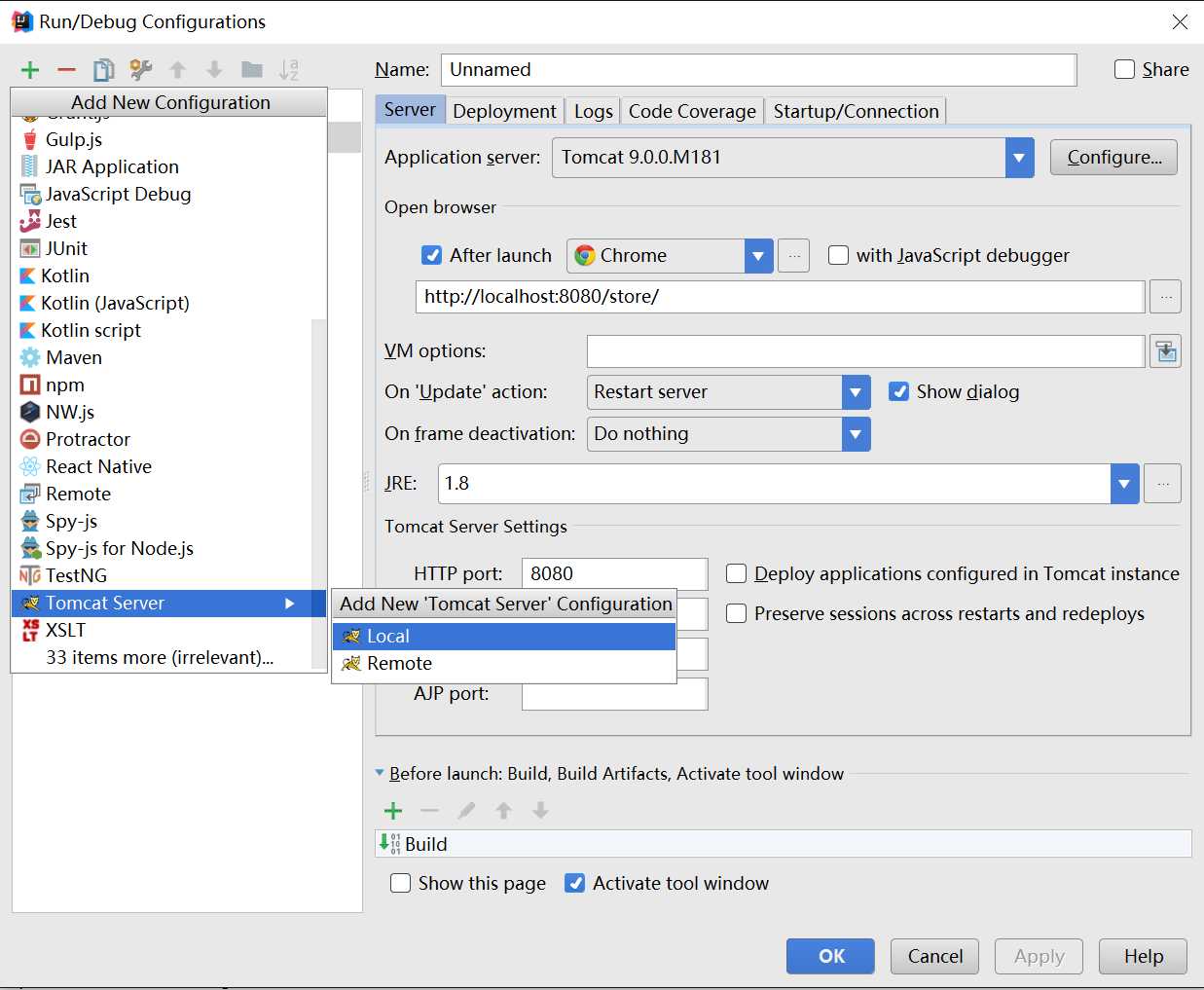Click the Create New Folder icon
The height and width of the screenshot is (990, 1204).
(252, 70)
